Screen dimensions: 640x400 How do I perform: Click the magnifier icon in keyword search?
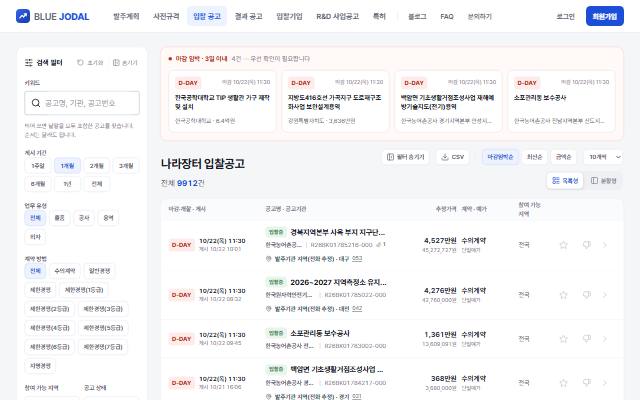tap(36, 103)
